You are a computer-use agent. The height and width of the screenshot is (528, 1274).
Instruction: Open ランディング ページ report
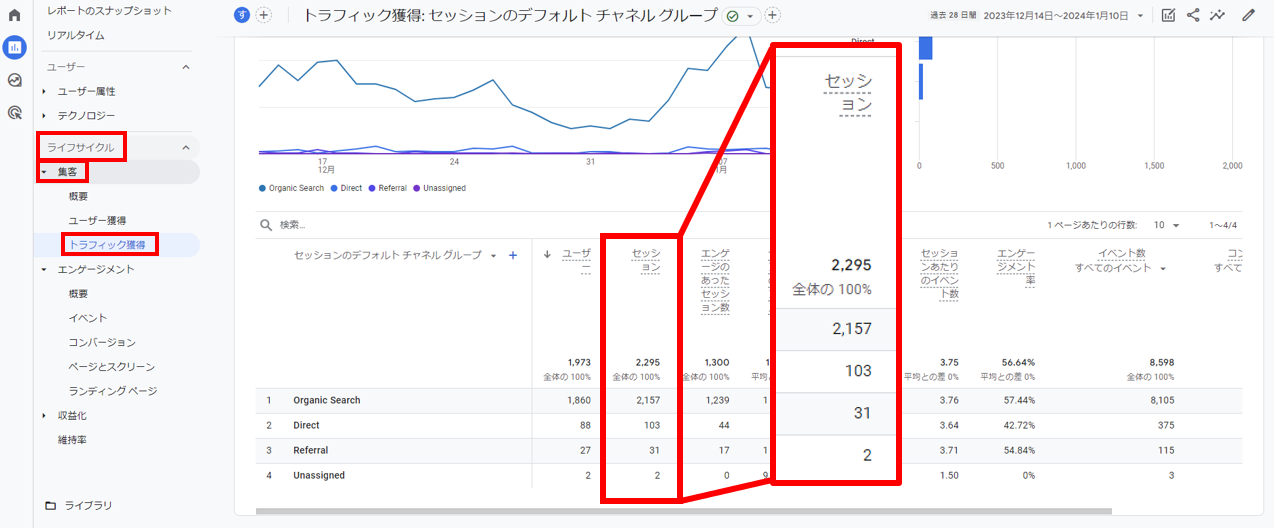click(x=112, y=391)
